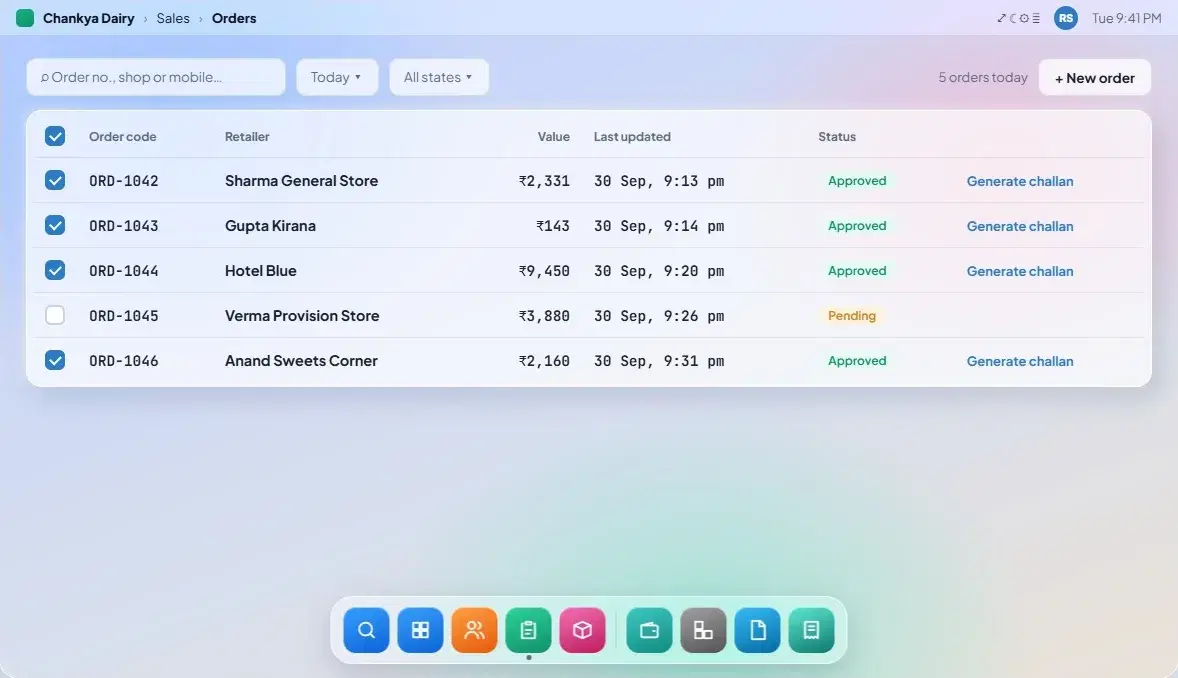This screenshot has height=678, width=1178.
Task: Focus the order no., shop or mobile search field
Action: (x=156, y=77)
